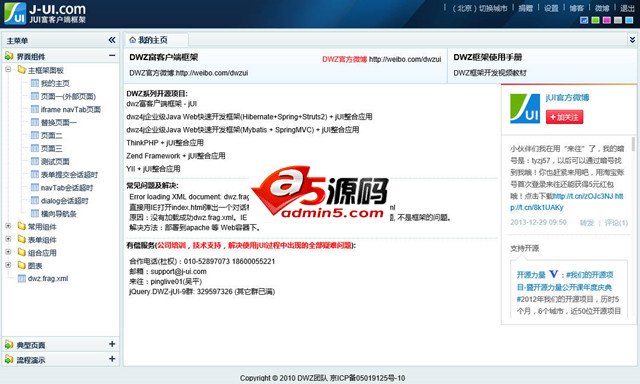Click the 典型页面 accordion icon

point(9,344)
